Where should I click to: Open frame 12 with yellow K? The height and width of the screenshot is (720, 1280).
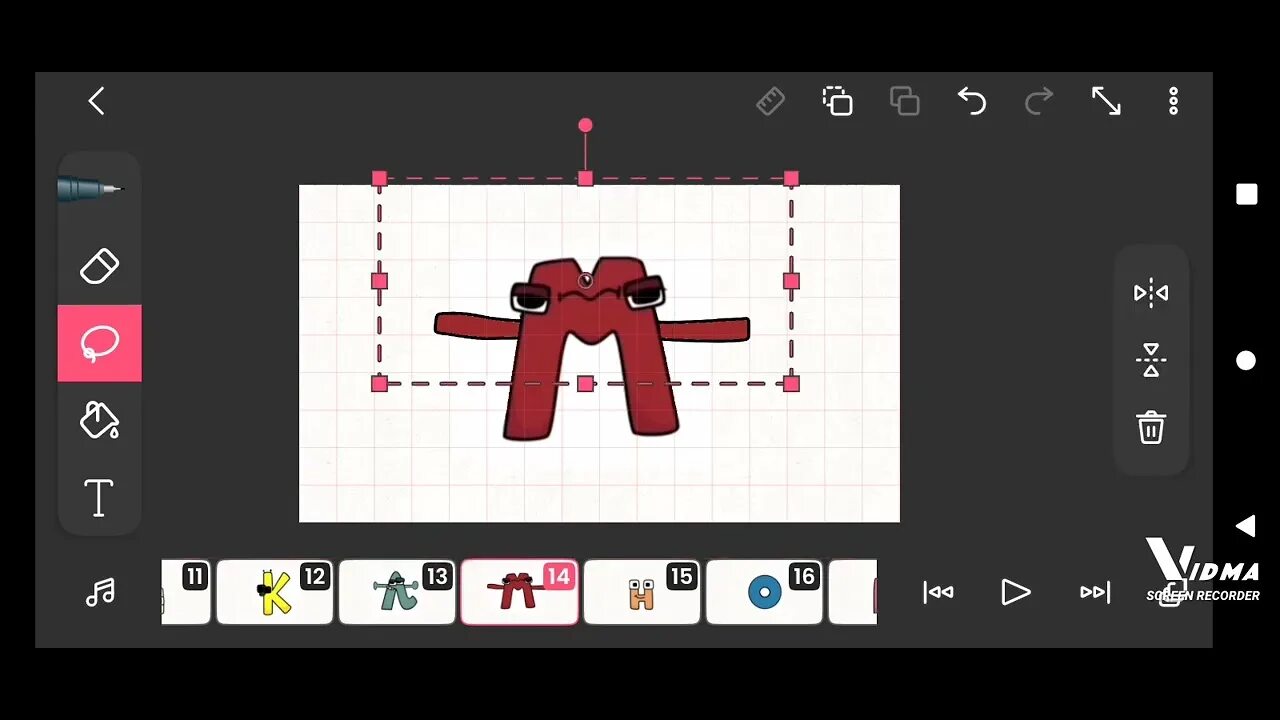[x=275, y=592]
